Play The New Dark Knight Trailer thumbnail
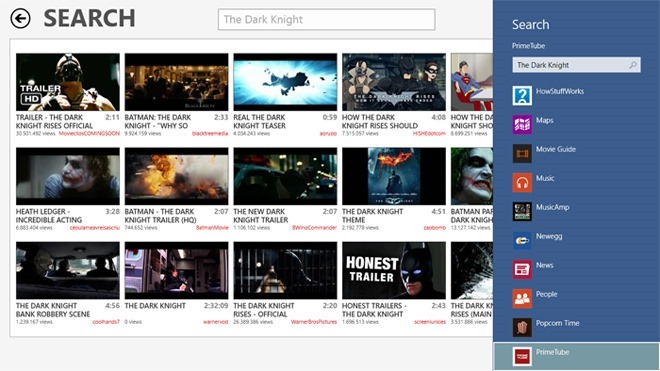The height and width of the screenshot is (371, 660). click(x=285, y=176)
